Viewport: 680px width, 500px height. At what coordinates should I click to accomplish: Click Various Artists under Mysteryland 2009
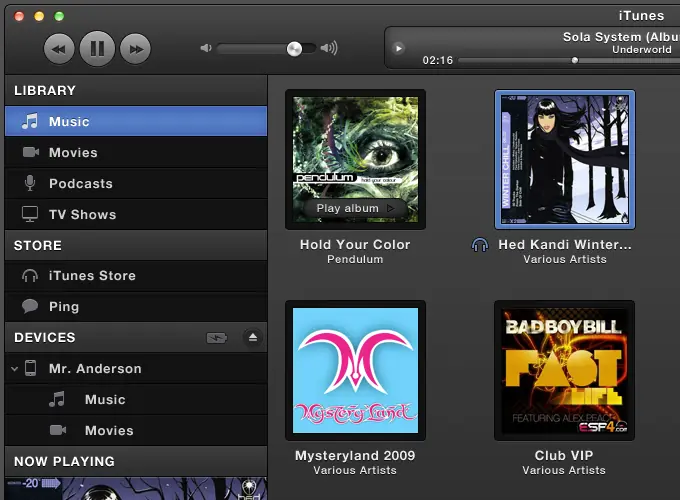355,470
